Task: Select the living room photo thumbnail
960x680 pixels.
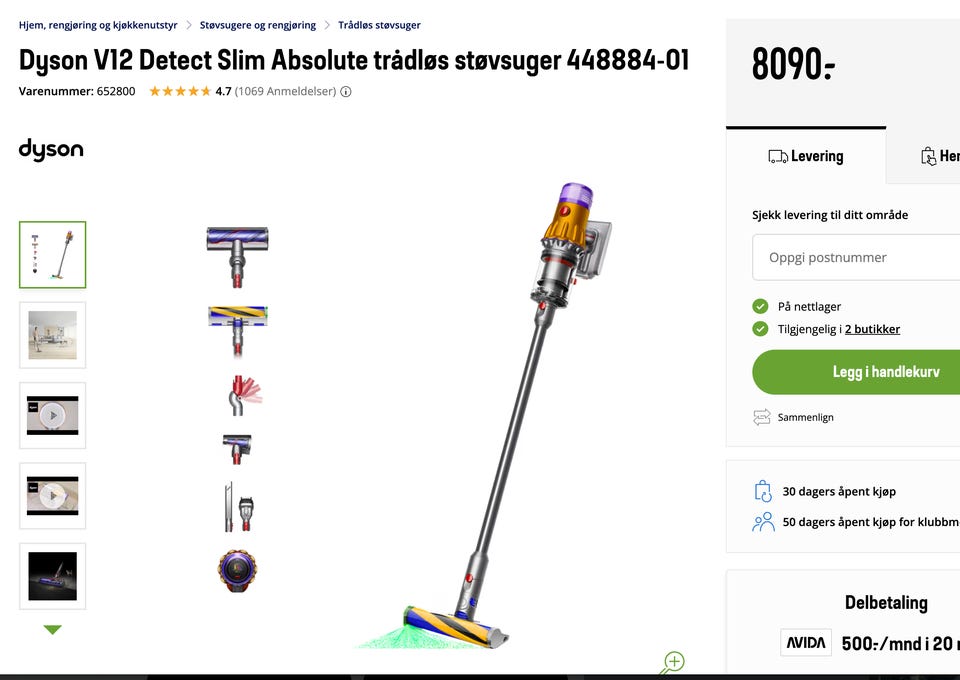Action: point(53,335)
